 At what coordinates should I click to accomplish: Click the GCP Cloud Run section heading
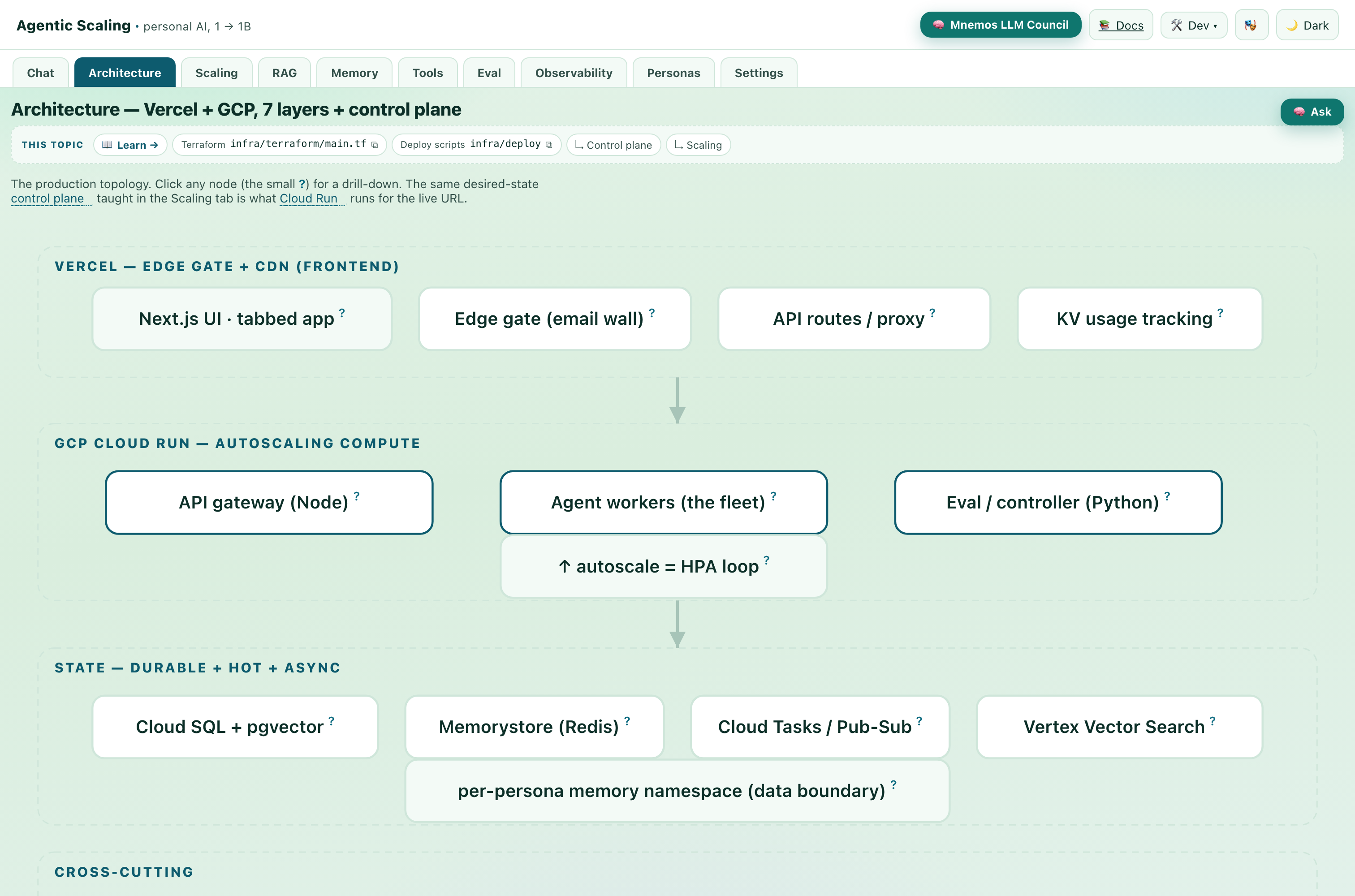pos(237,444)
